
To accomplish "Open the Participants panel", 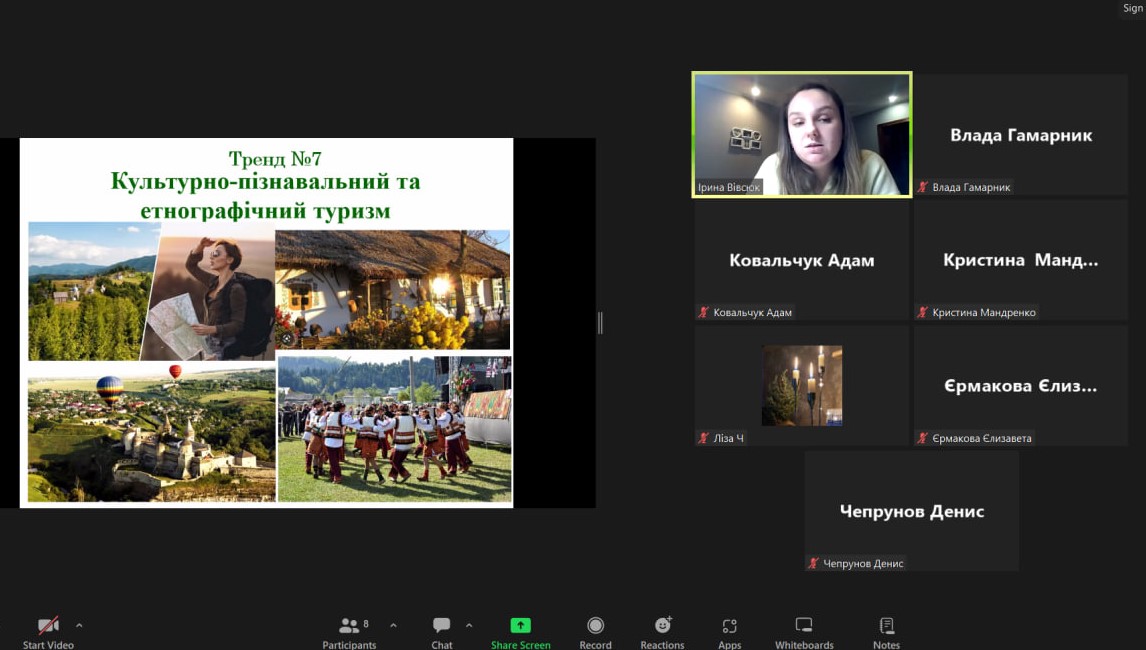I will [x=349, y=626].
